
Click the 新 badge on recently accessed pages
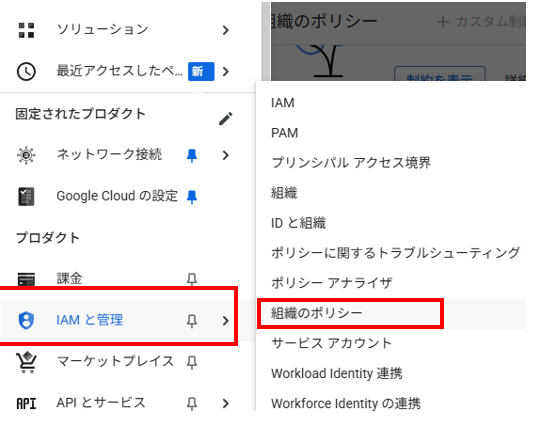(x=201, y=71)
